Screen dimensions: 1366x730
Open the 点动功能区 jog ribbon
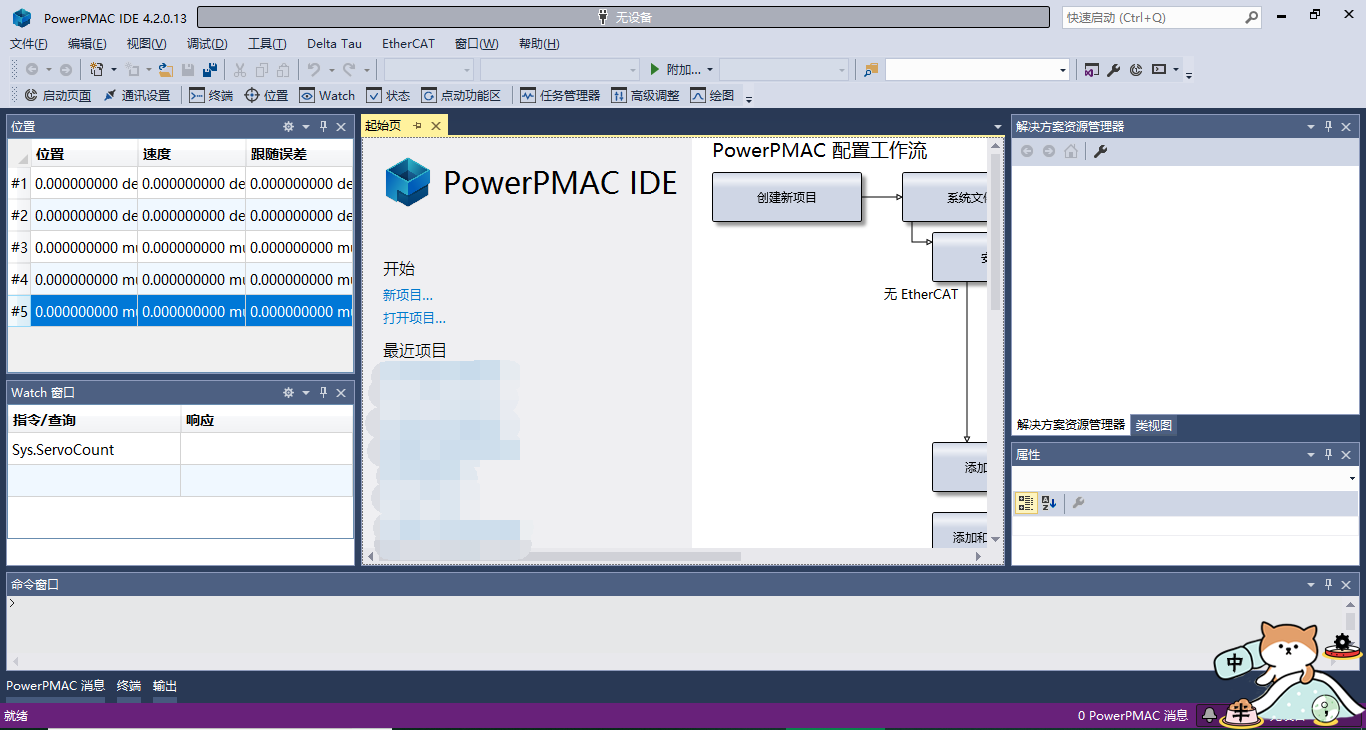461,96
